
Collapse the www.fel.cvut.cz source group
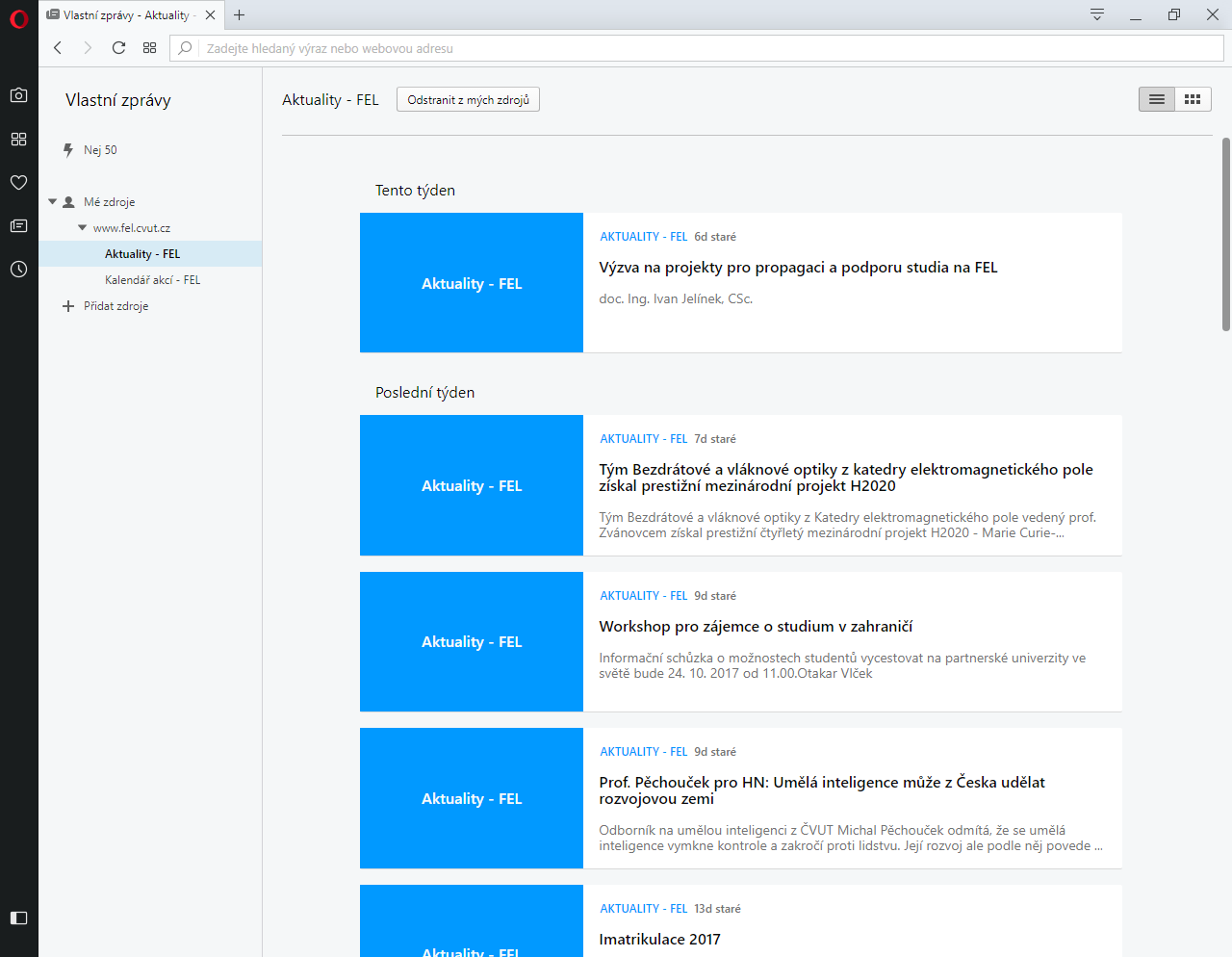[82, 228]
